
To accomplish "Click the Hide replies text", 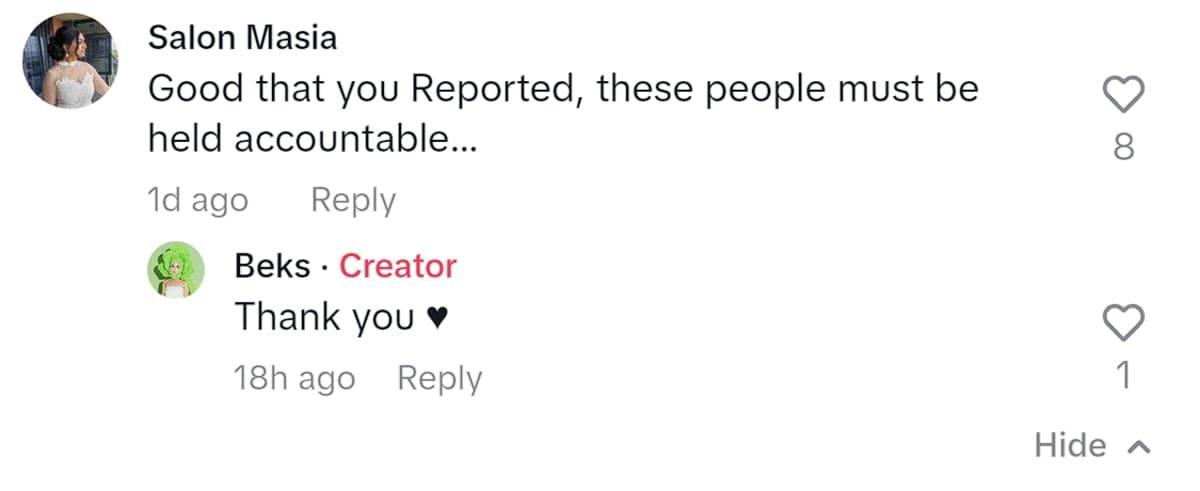I will click(x=1070, y=445).
